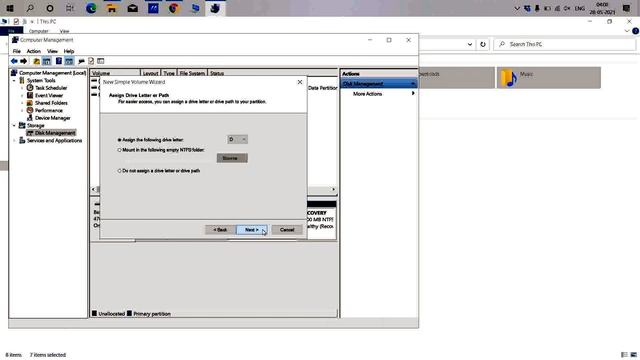Open Task View on the taskbar
This screenshot has height=360, width=640.
(70, 8)
